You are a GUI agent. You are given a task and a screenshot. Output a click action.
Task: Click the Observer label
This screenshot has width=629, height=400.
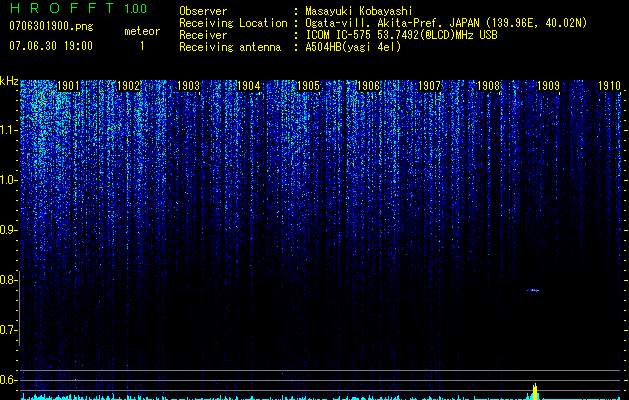click(x=203, y=11)
